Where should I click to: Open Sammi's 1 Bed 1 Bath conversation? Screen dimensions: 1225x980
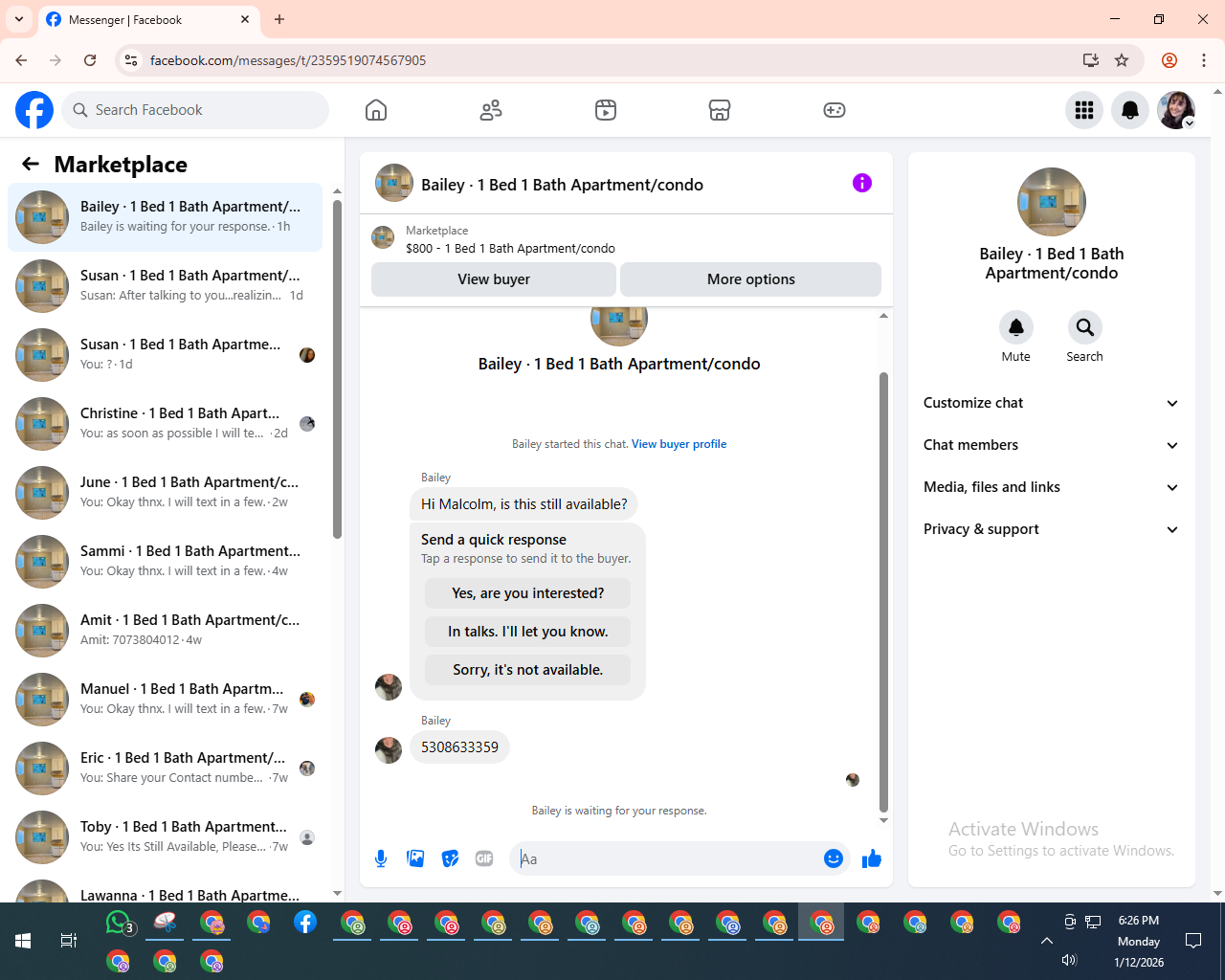tap(166, 562)
